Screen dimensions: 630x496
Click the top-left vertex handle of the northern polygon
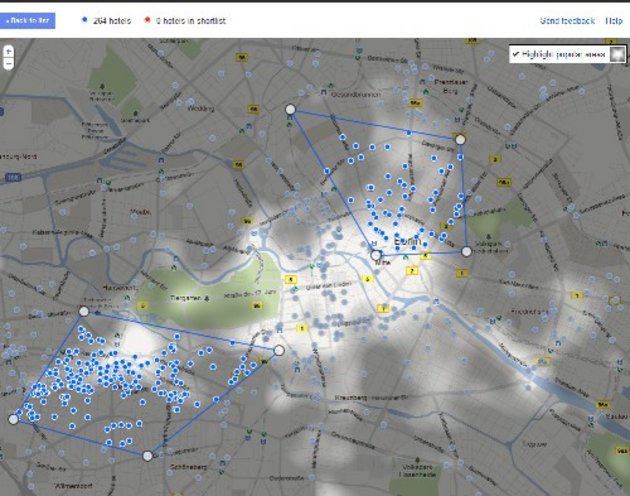click(291, 110)
